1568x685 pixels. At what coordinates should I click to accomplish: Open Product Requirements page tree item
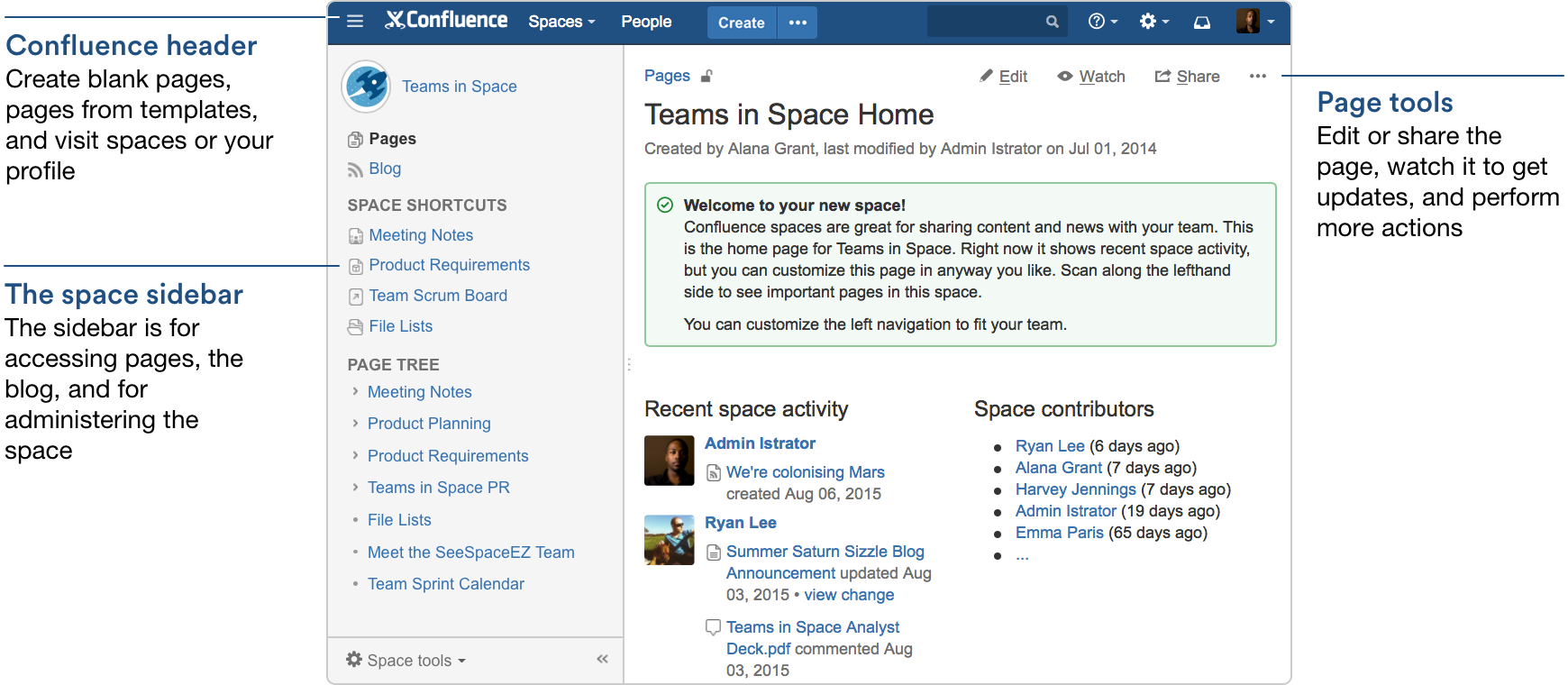pos(448,456)
